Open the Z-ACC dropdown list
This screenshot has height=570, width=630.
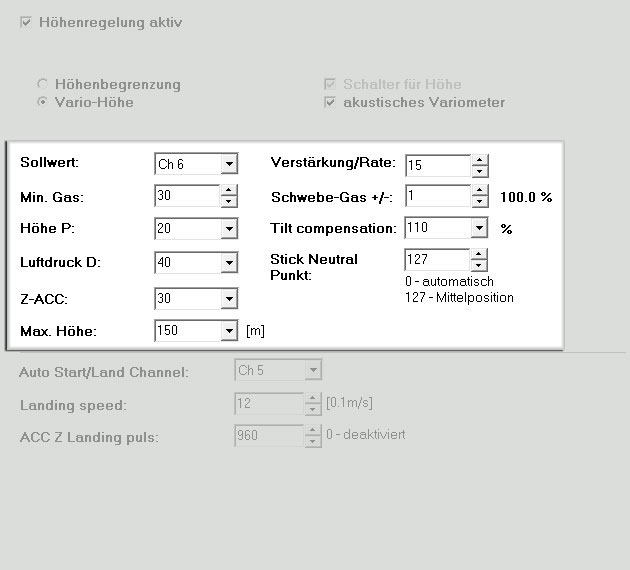pos(229,298)
